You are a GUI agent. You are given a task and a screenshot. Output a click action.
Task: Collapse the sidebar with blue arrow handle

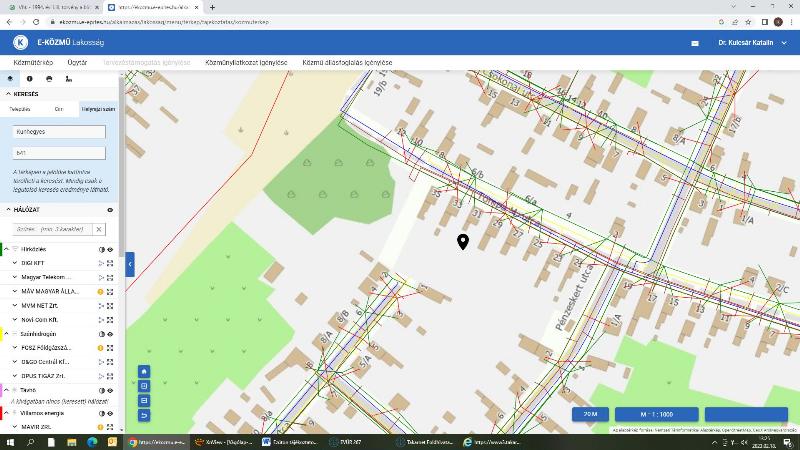[130, 264]
